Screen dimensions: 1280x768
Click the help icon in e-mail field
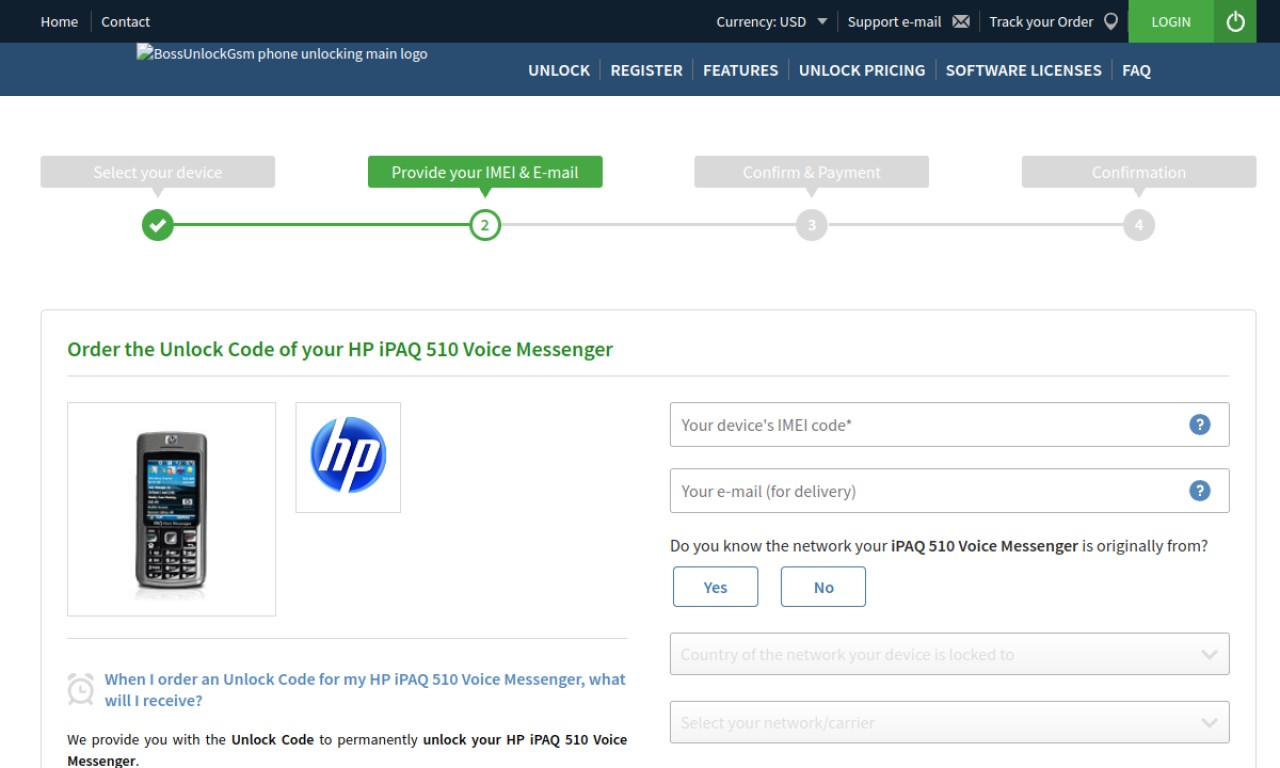(x=1200, y=490)
